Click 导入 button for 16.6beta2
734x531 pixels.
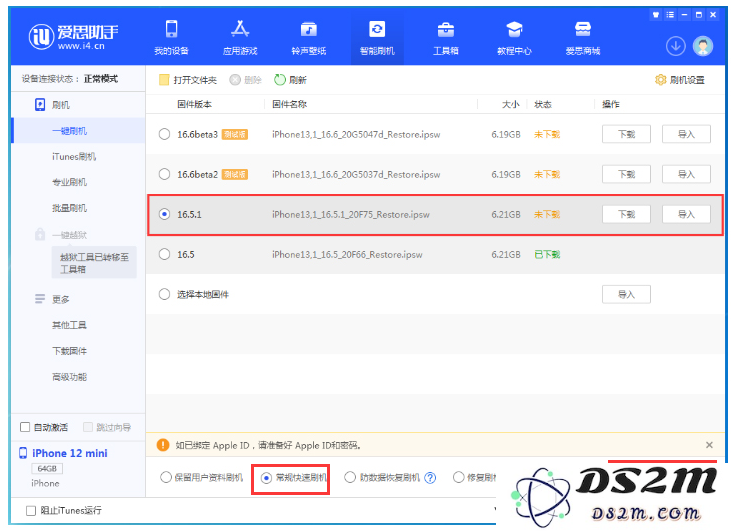click(686, 174)
